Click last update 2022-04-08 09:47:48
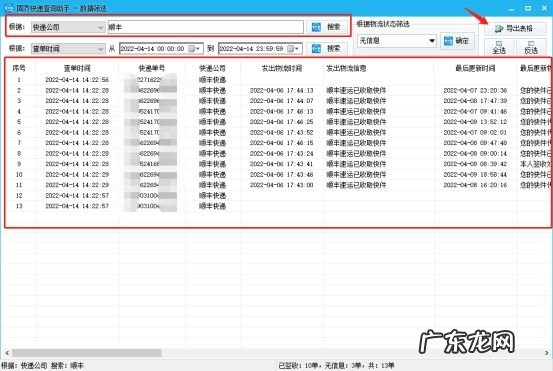Image resolution: width=553 pixels, height=371 pixels. pos(475,143)
